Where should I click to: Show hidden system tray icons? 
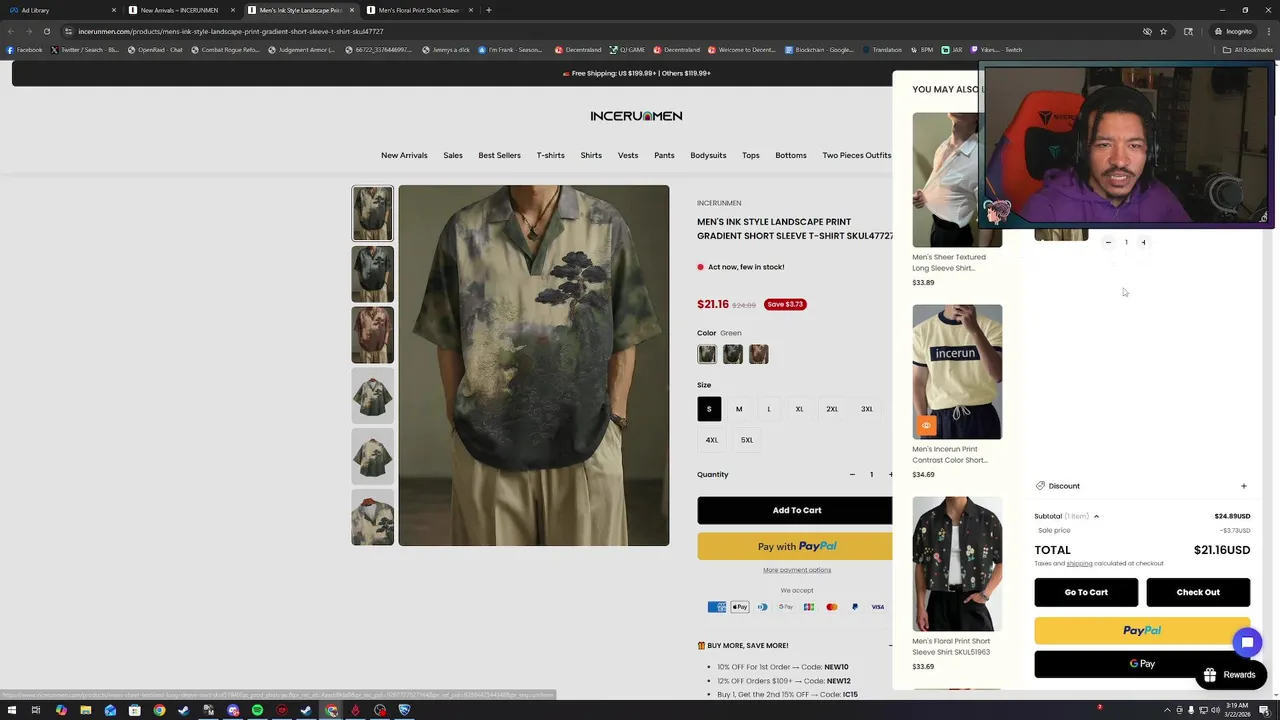coord(1167,710)
